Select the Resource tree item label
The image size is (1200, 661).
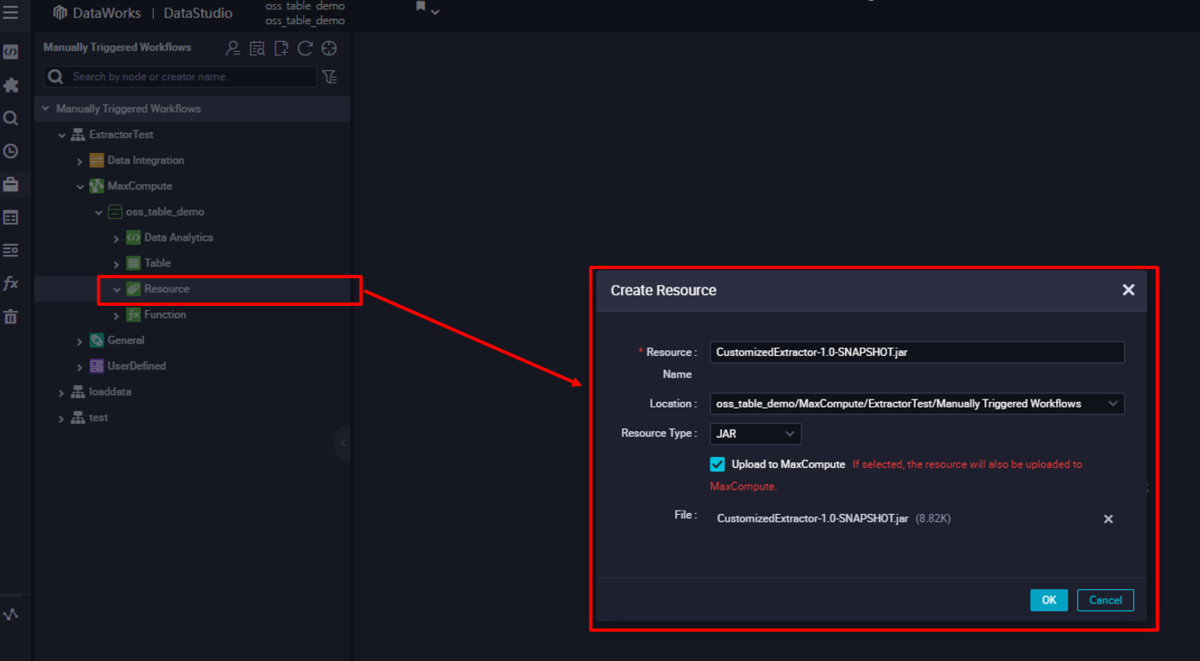pos(167,289)
